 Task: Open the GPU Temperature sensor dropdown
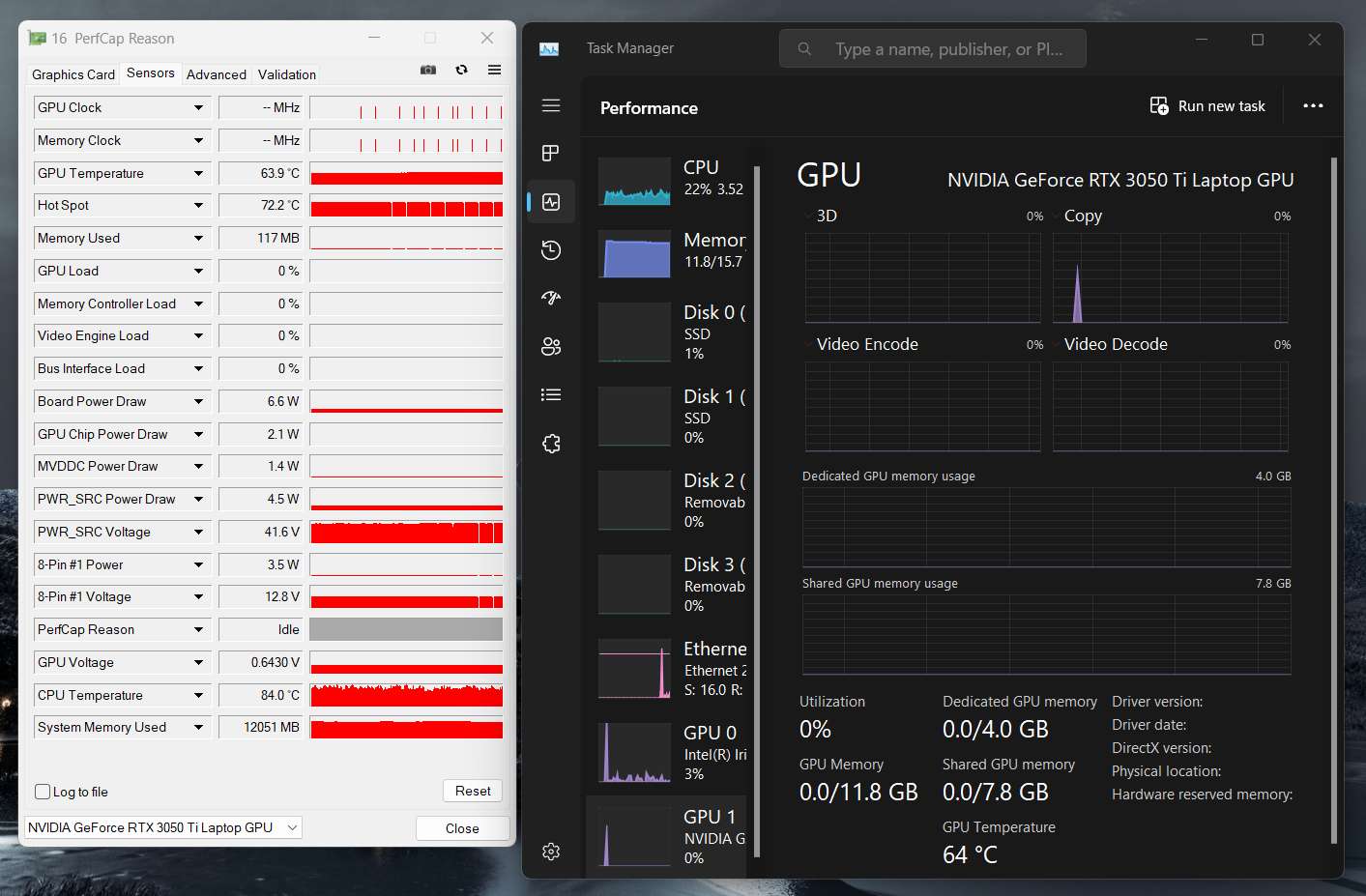pyautogui.click(x=198, y=173)
